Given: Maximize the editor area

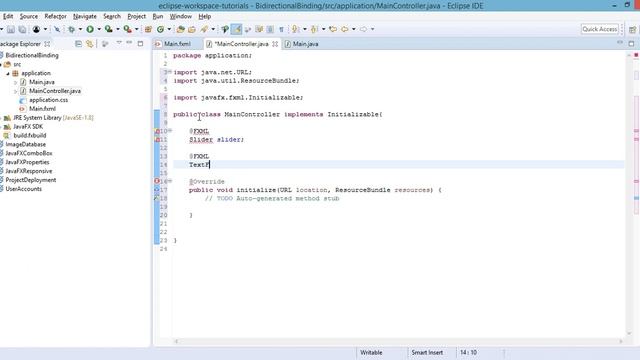Looking at the screenshot, I should click(631, 43).
